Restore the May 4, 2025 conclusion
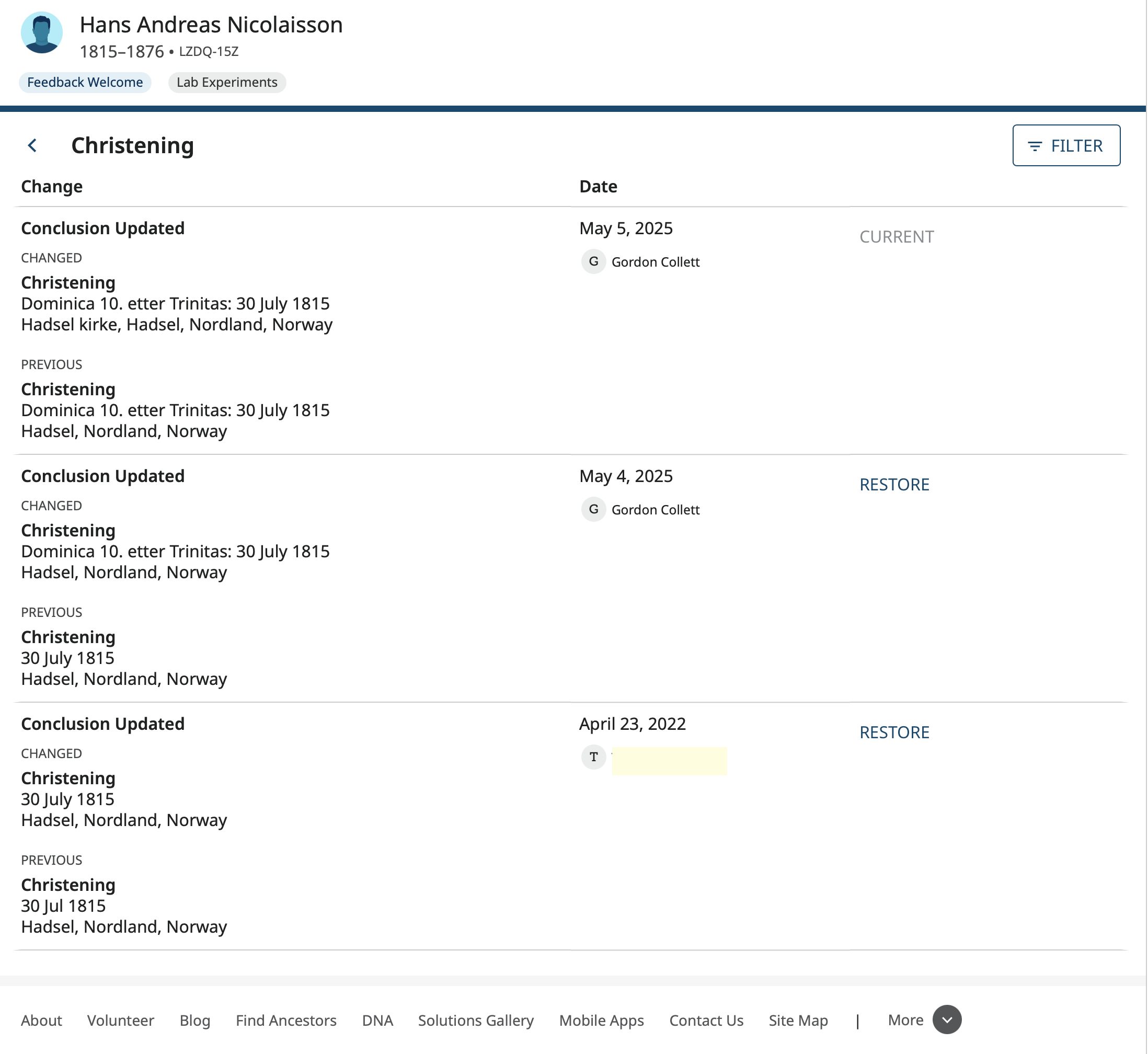Screen dimensions: 1148x1054 coord(893,484)
